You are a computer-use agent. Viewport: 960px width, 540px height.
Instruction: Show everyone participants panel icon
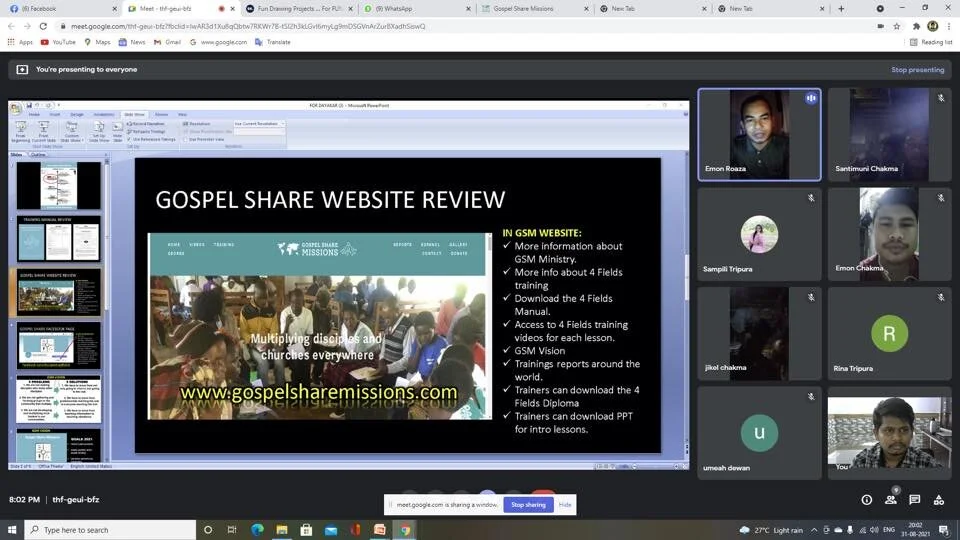coord(891,500)
